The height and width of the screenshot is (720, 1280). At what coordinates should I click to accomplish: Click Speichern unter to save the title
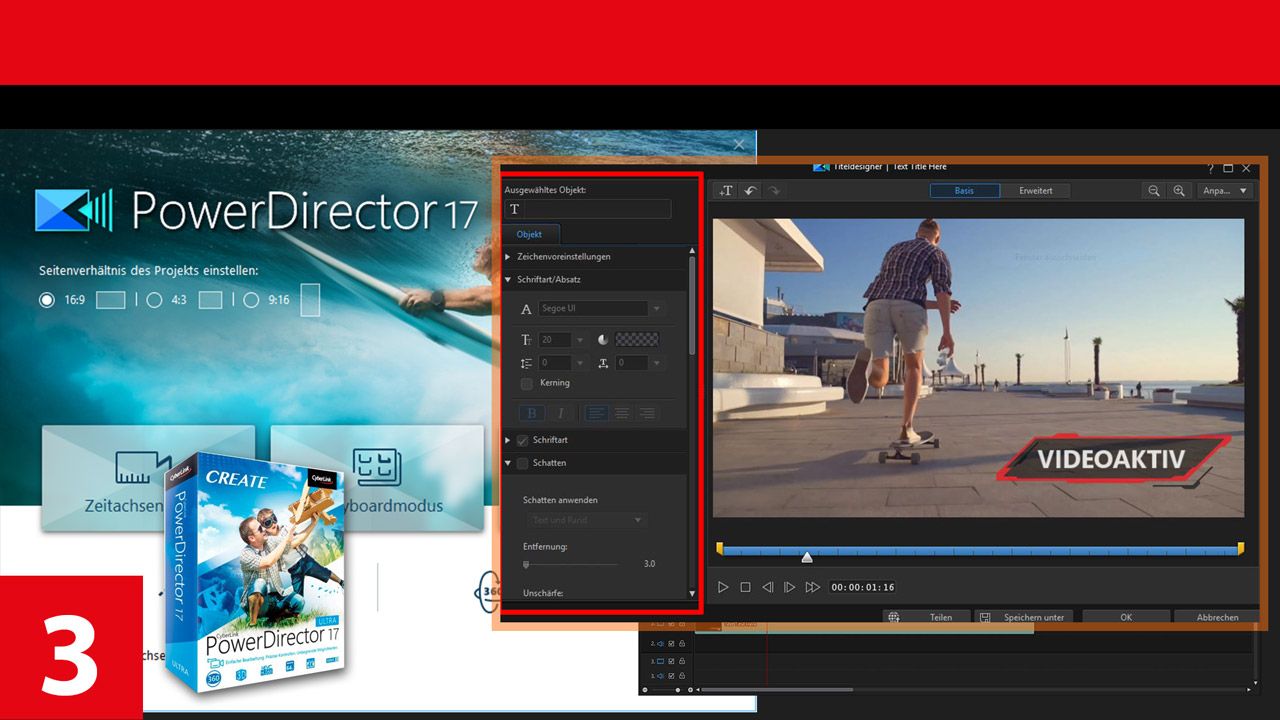tap(1032, 617)
